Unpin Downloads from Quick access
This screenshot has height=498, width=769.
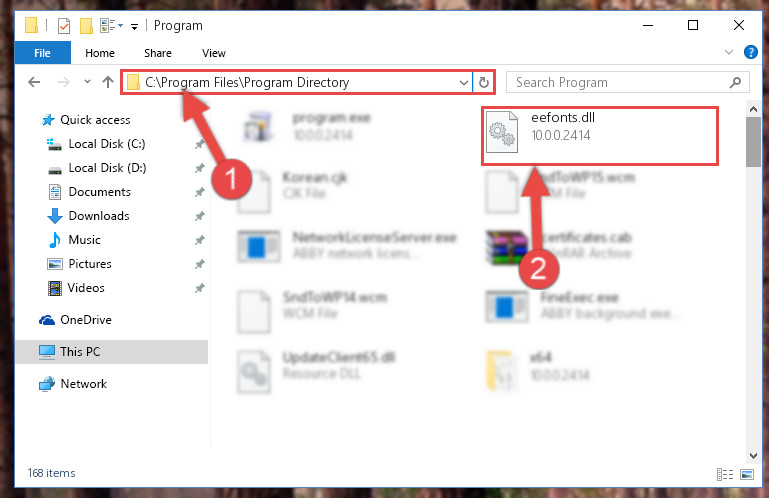(x=199, y=216)
